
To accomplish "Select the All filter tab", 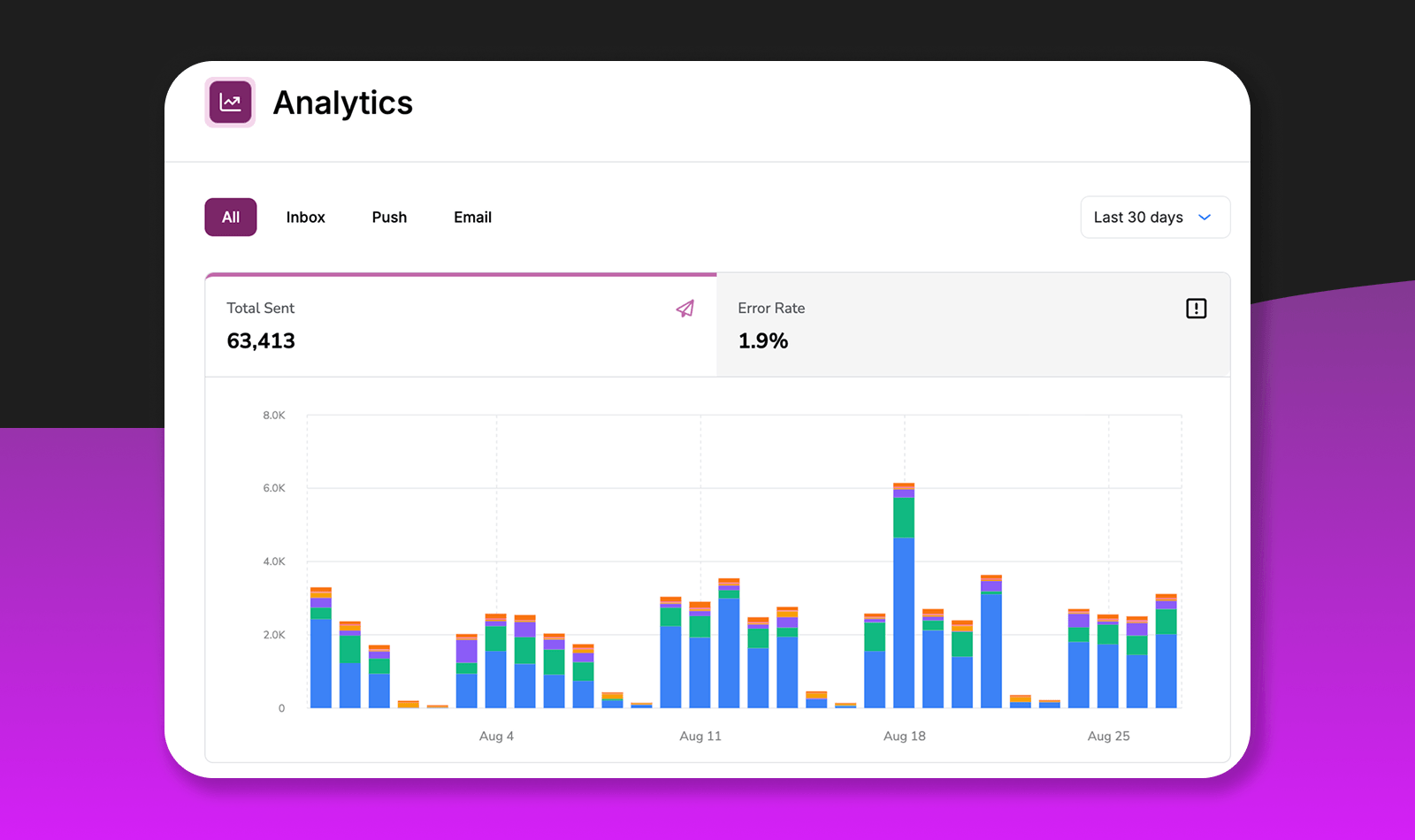I will click(230, 217).
